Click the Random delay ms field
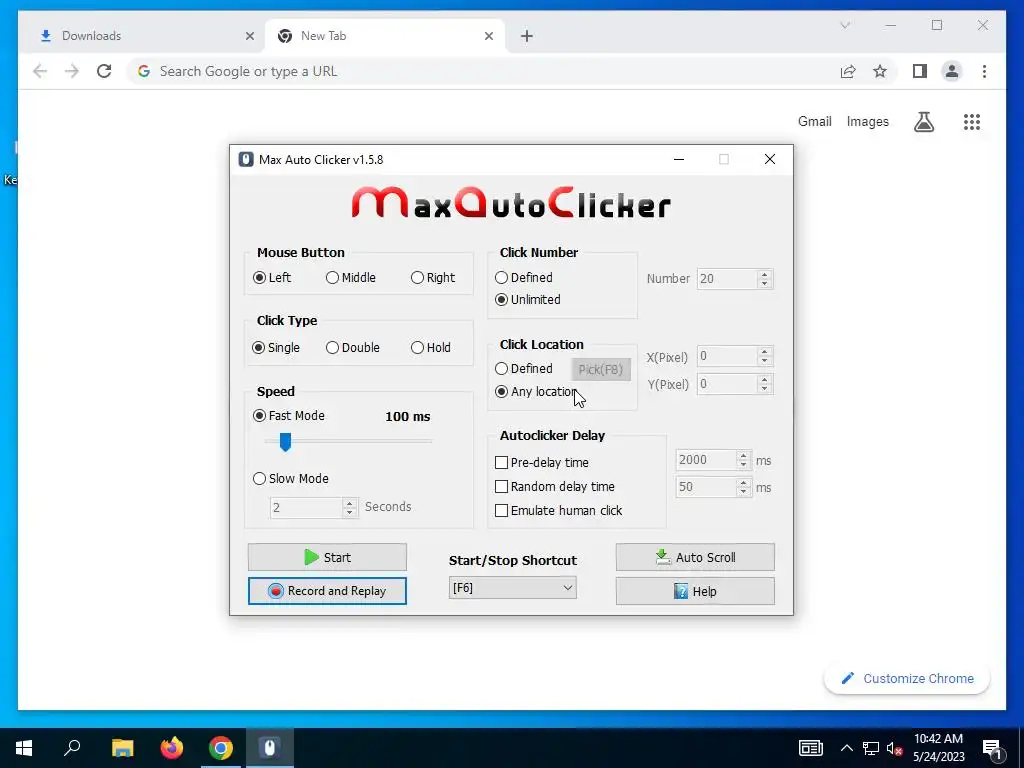 coord(705,487)
